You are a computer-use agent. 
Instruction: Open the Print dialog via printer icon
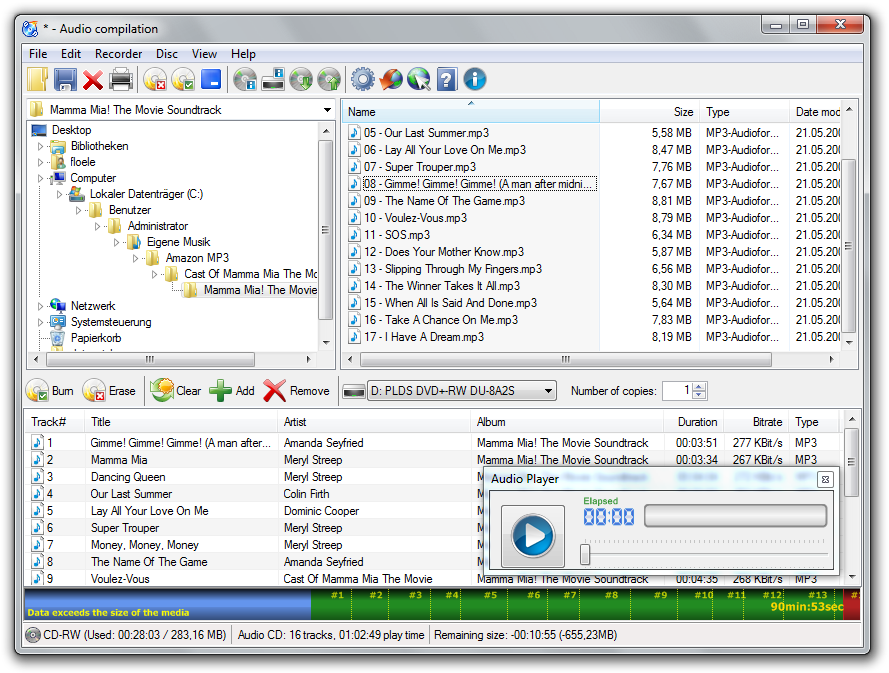120,79
